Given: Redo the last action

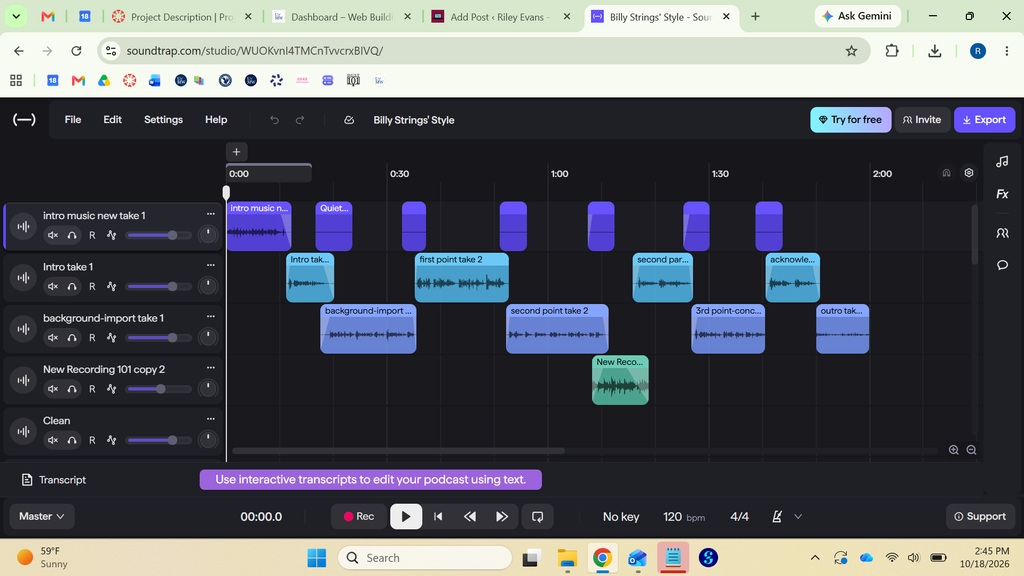Looking at the screenshot, I should pyautogui.click(x=300, y=120).
